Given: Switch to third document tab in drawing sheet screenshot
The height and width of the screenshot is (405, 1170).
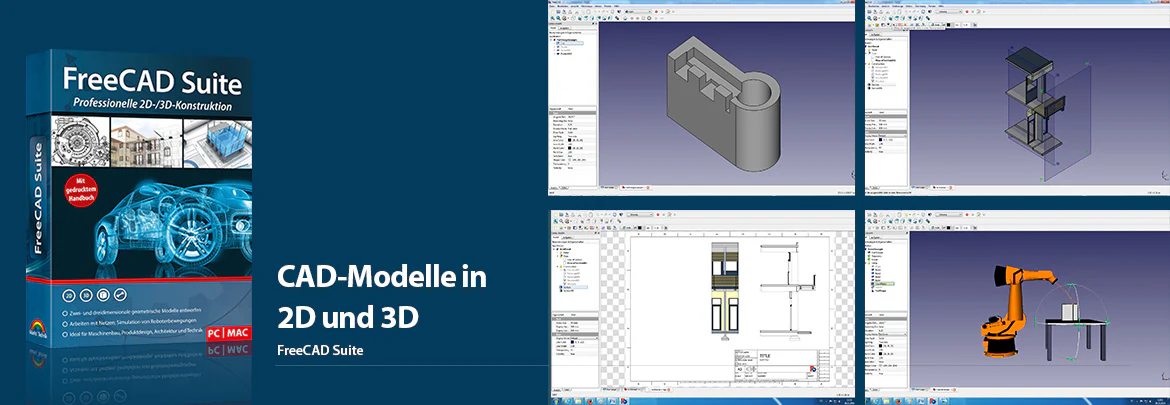Looking at the screenshot, I should pyautogui.click(x=659, y=389).
